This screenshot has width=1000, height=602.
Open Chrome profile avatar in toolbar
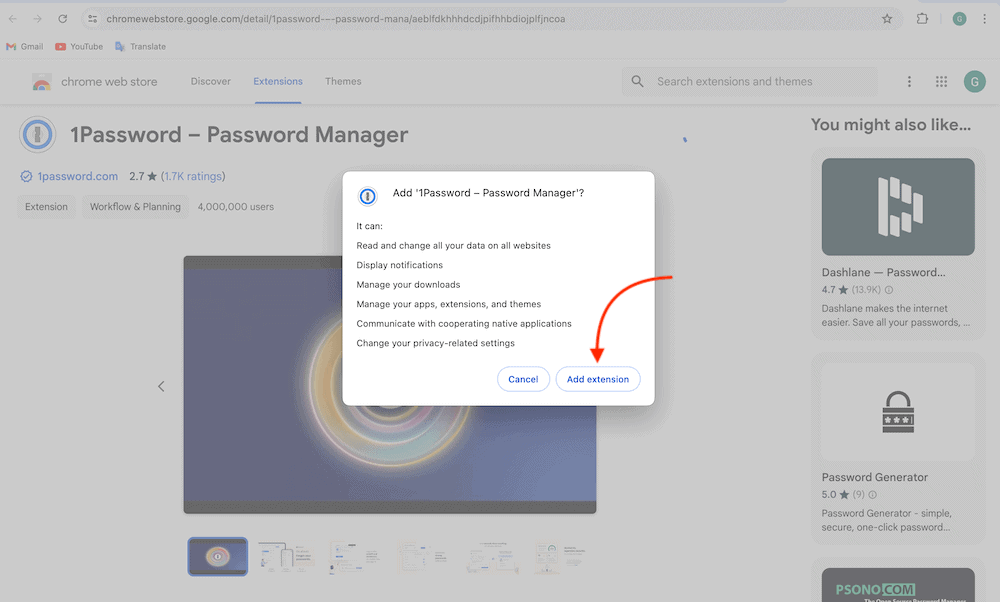point(959,19)
